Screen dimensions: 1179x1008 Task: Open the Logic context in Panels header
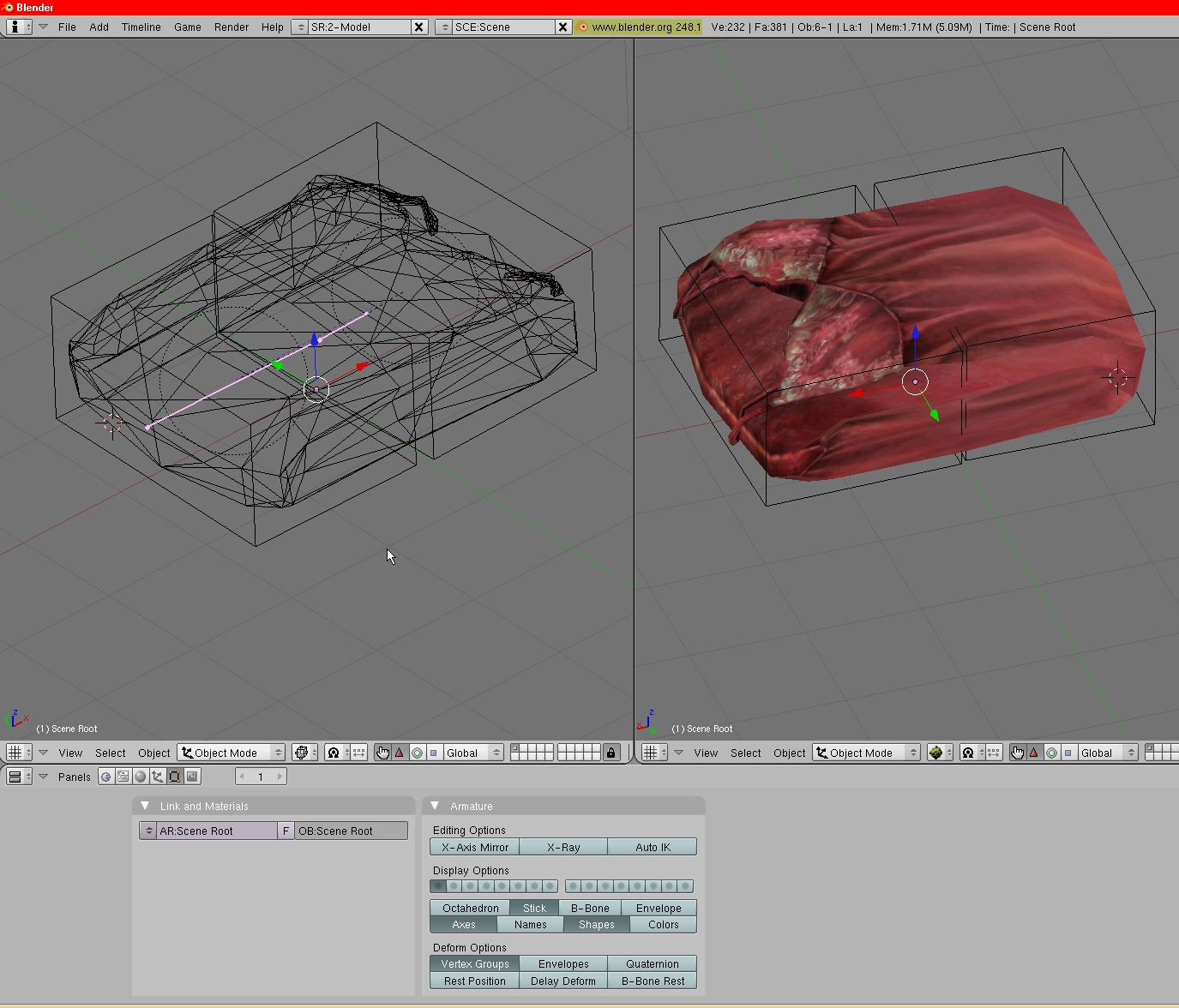click(106, 777)
